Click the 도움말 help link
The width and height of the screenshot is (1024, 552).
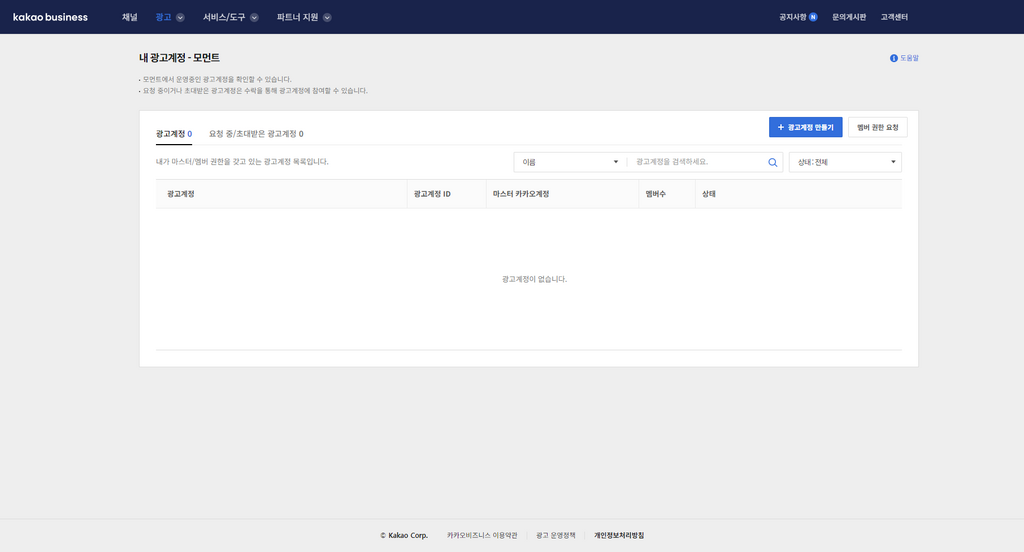pos(909,58)
